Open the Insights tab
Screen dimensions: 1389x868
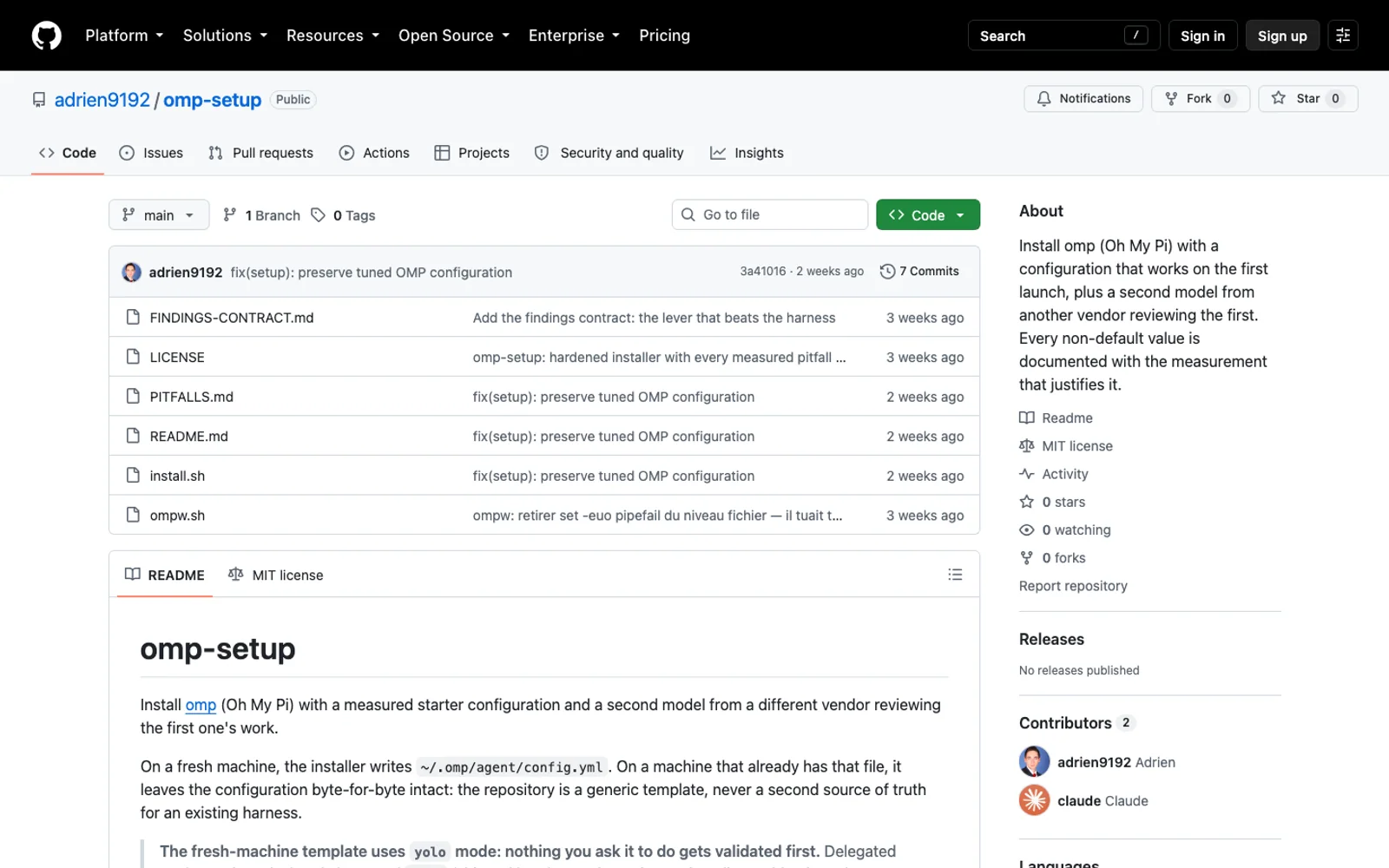pyautogui.click(x=747, y=153)
